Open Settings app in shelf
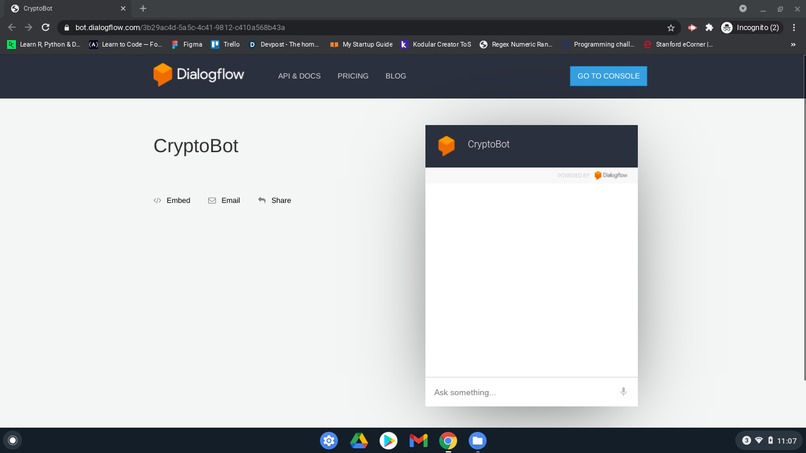This screenshot has height=453, width=806. tap(329, 441)
